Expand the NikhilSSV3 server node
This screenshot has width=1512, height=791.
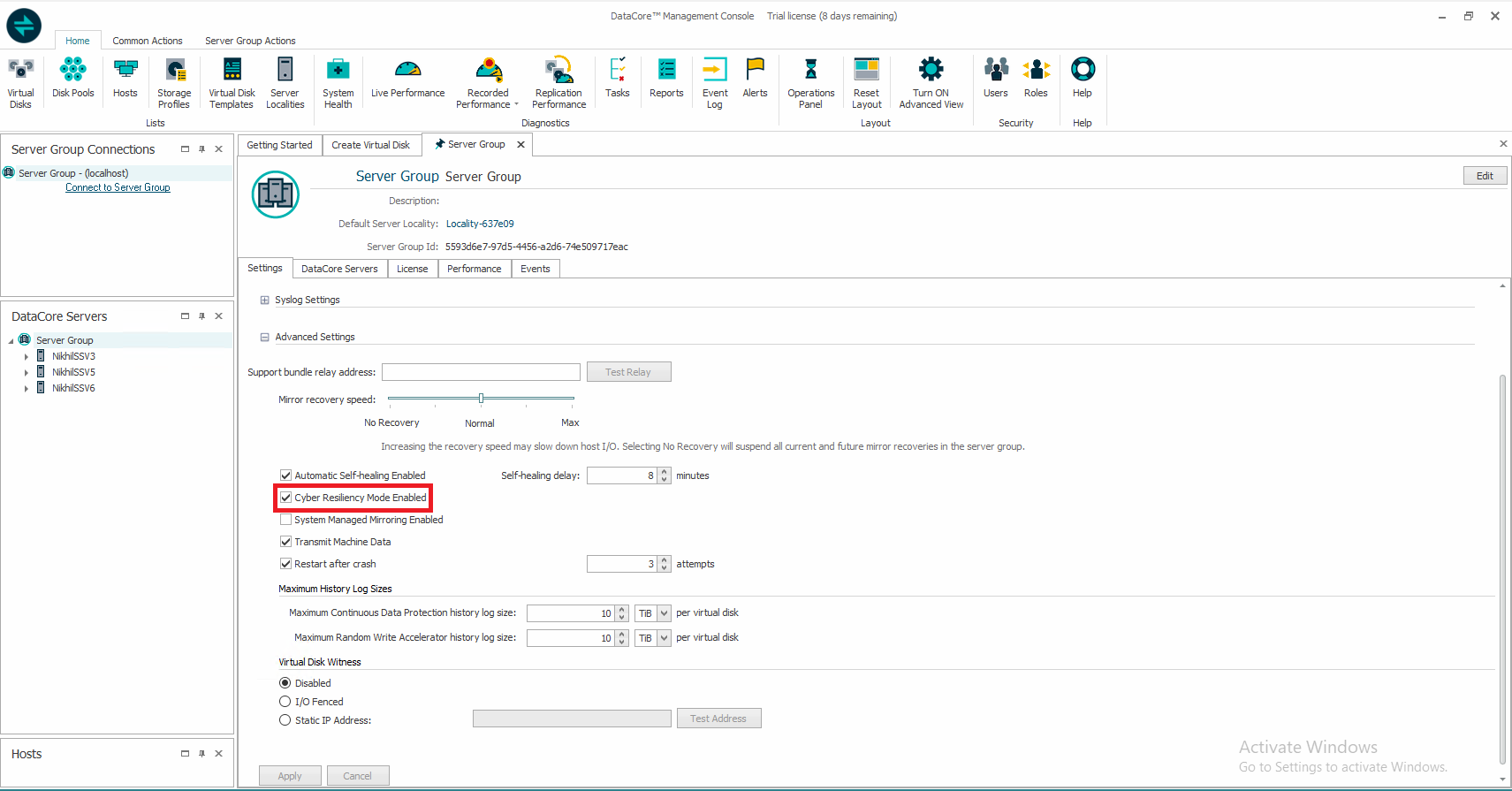27,357
